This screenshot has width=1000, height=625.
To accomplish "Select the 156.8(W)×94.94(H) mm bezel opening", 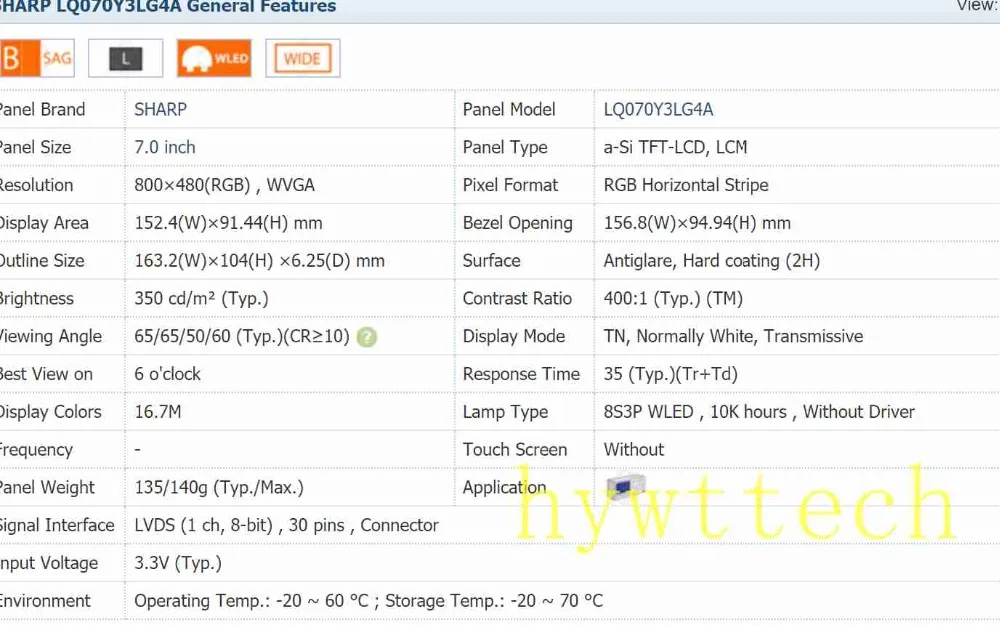I will pos(697,223).
